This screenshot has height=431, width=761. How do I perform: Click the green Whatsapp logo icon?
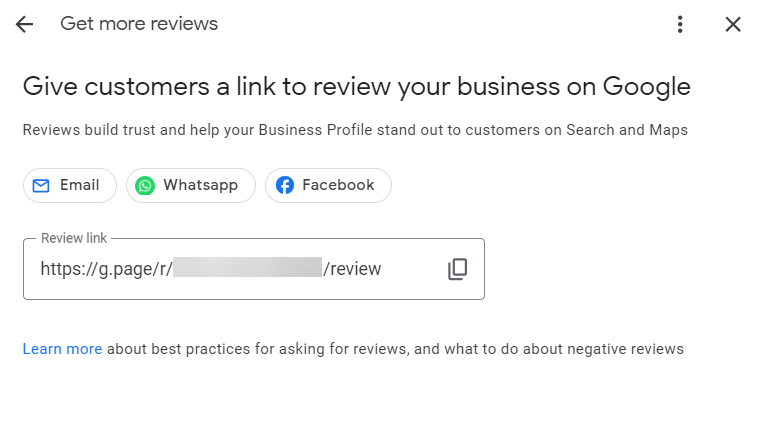[x=146, y=185]
